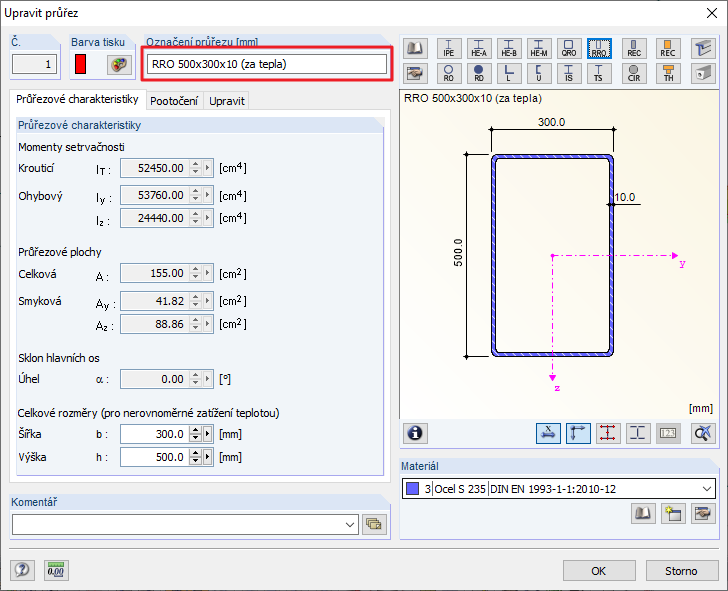728x591 pixels.
Task: Select the CIR circular section
Action: point(634,73)
